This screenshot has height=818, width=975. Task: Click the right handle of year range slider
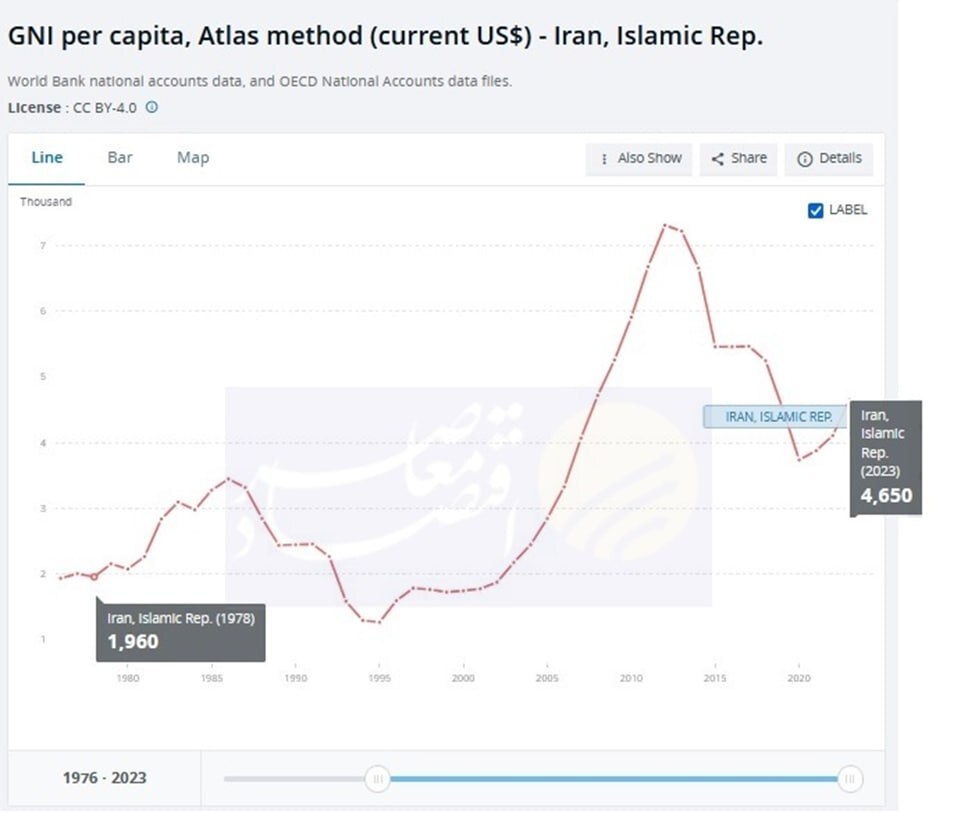849,778
